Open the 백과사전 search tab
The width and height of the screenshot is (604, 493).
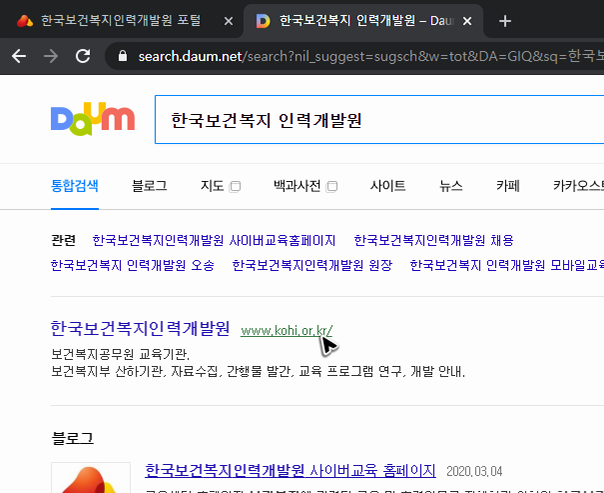(x=297, y=186)
